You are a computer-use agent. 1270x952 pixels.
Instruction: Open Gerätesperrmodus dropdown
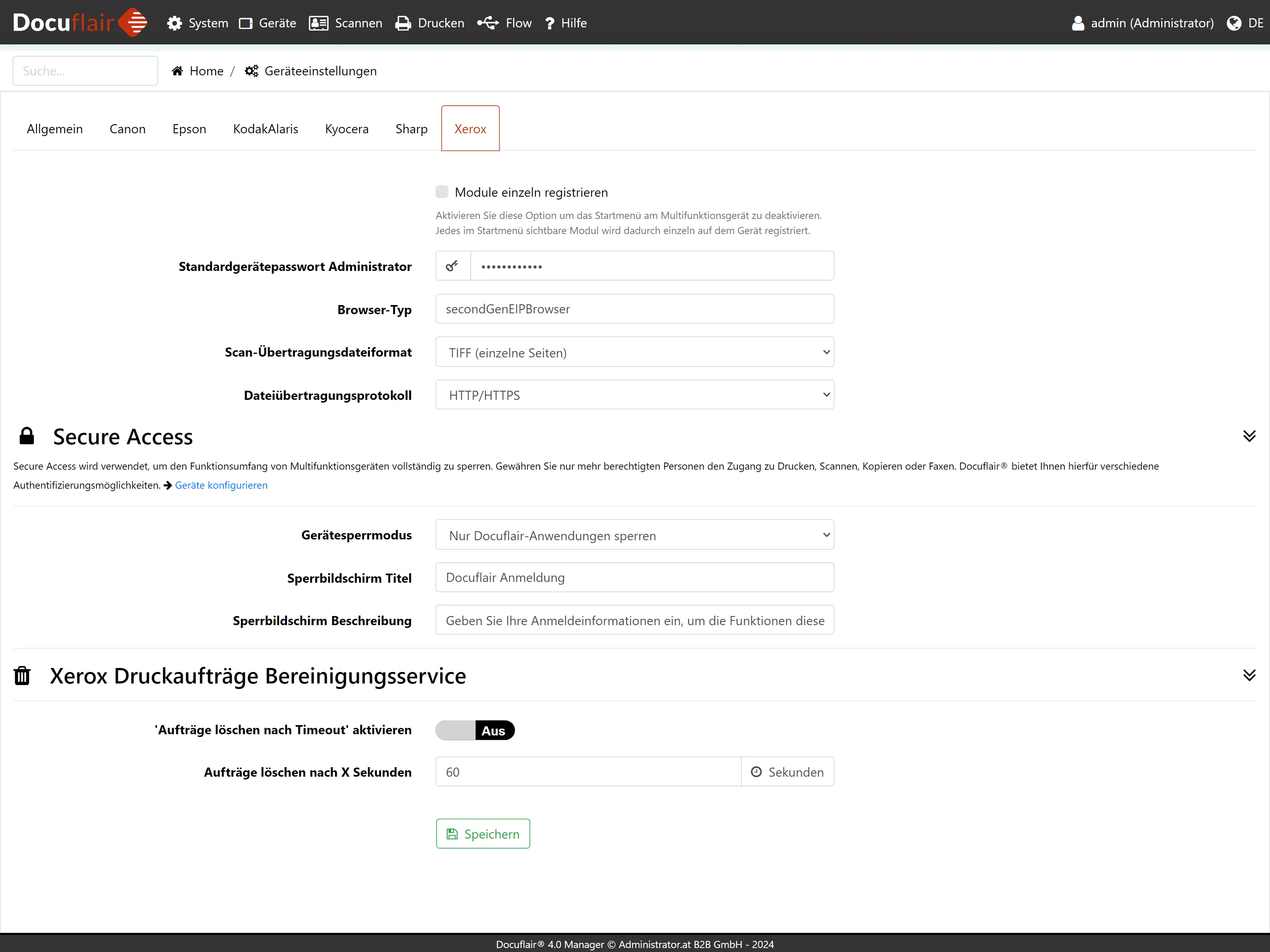pyautogui.click(x=635, y=535)
